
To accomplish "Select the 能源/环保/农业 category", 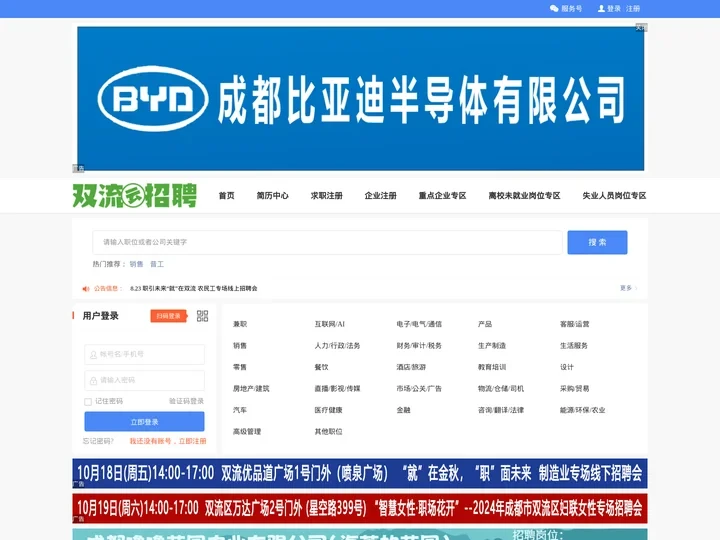I will [583, 410].
